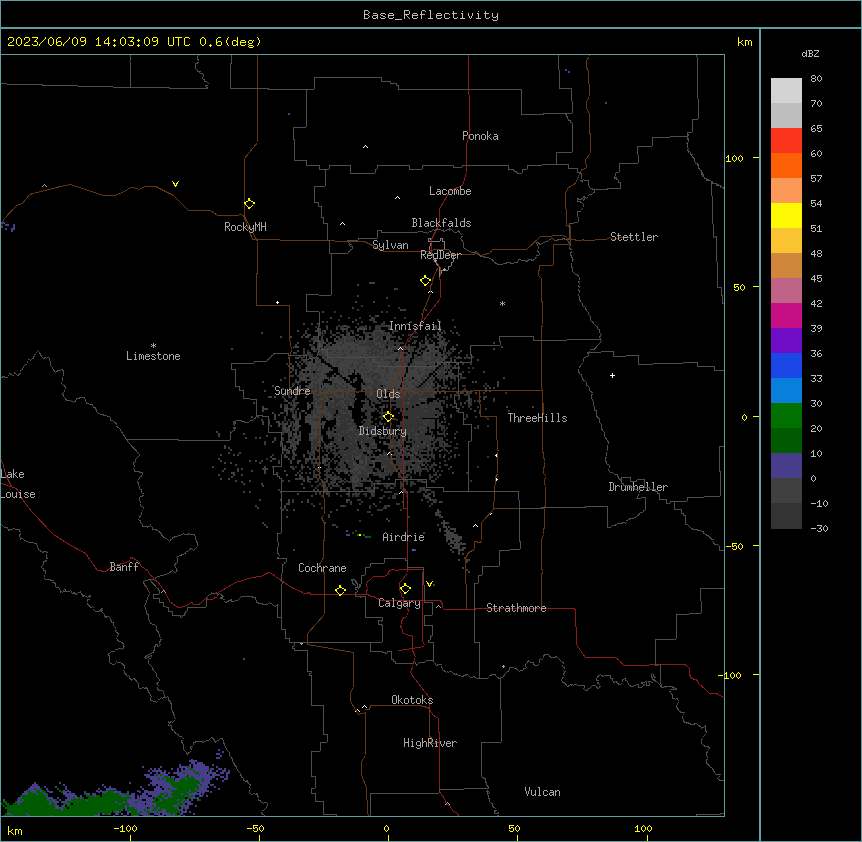Click the white plus marker north of Drumheller
The height and width of the screenshot is (842, 862).
[x=612, y=375]
